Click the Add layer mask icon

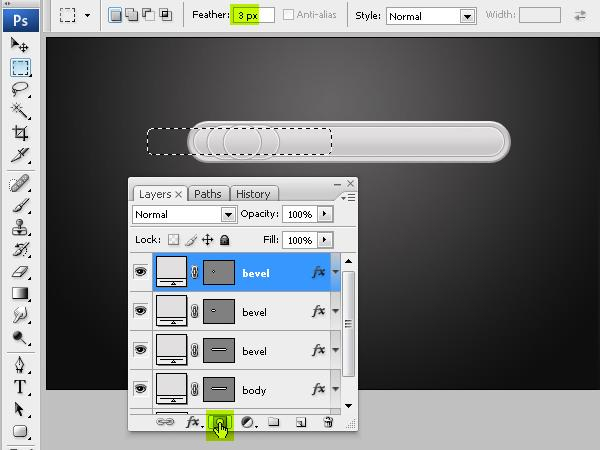tap(220, 422)
